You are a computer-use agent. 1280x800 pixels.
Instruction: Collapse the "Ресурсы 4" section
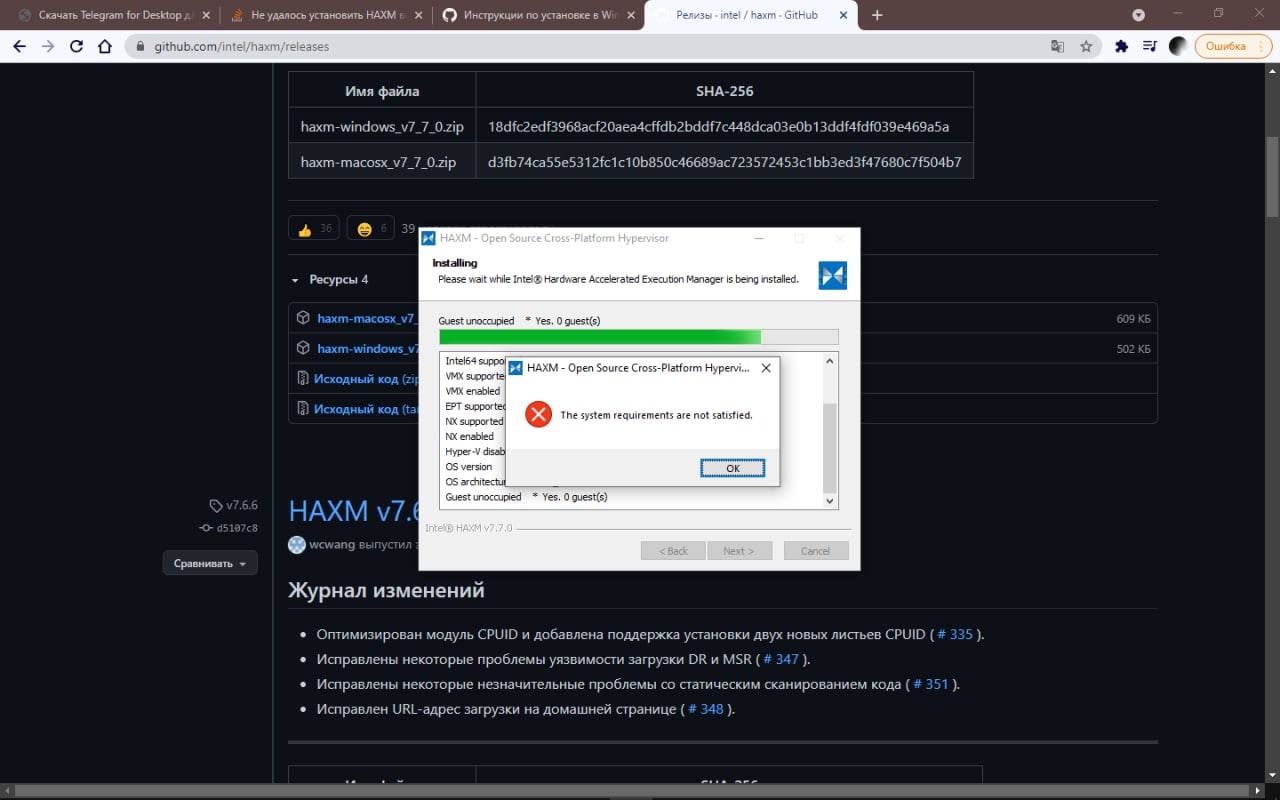tap(331, 280)
